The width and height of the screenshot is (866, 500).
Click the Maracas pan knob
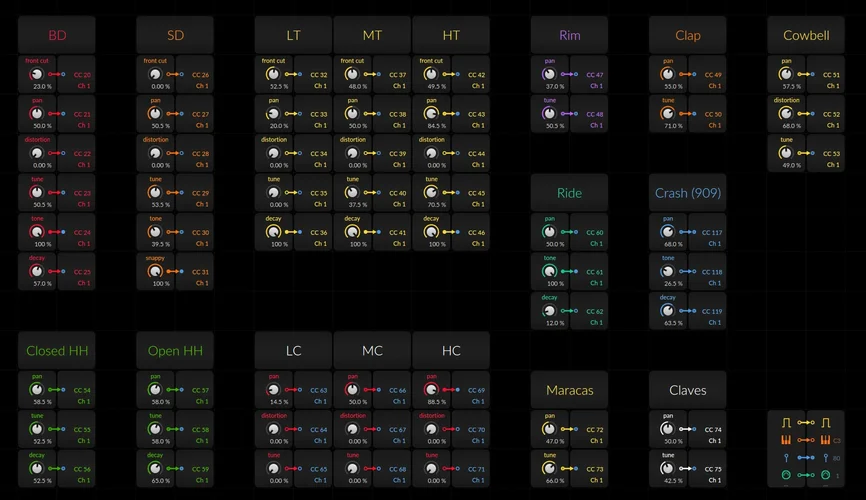549,429
